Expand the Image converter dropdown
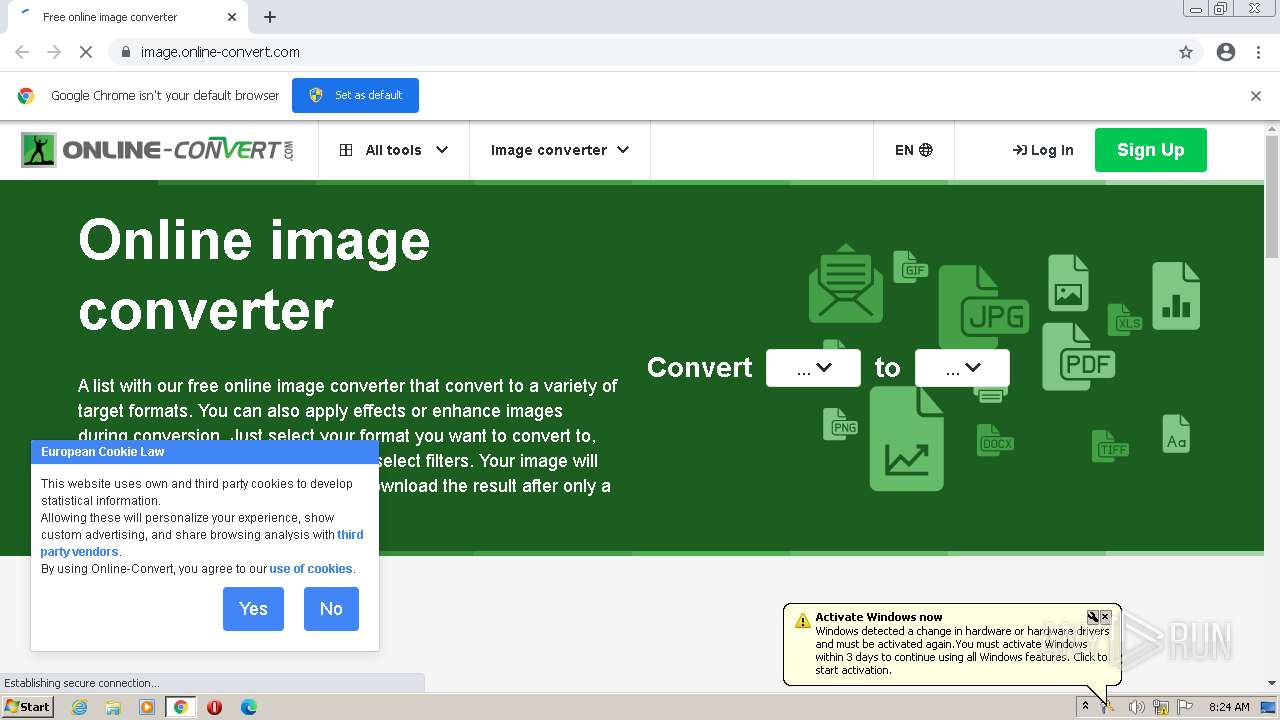Viewport: 1280px width, 720px height. 559,150
